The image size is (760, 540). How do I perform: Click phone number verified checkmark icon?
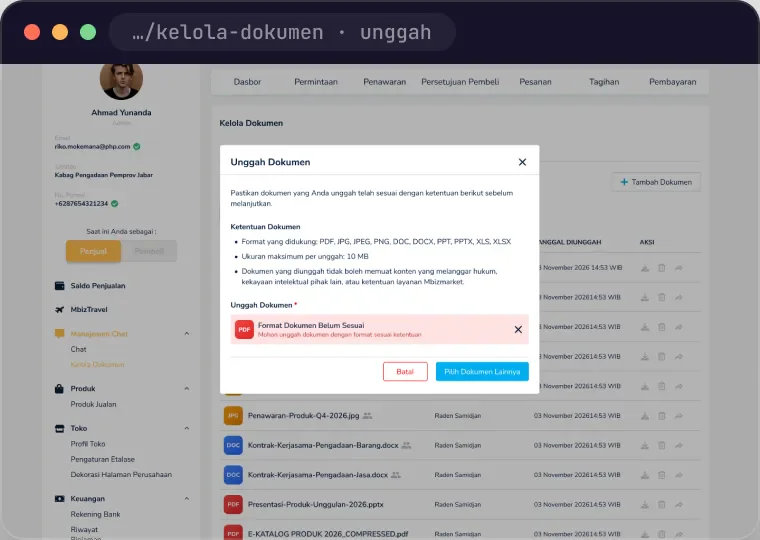(114, 204)
